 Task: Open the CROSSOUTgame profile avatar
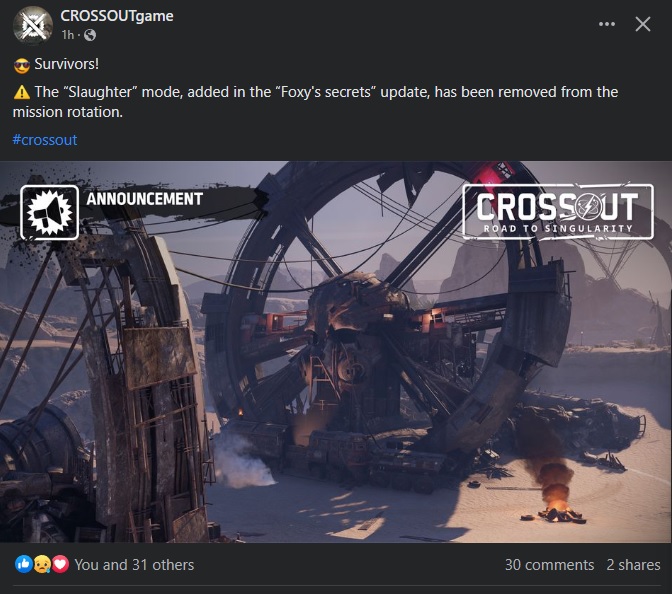pyautogui.click(x=33, y=26)
